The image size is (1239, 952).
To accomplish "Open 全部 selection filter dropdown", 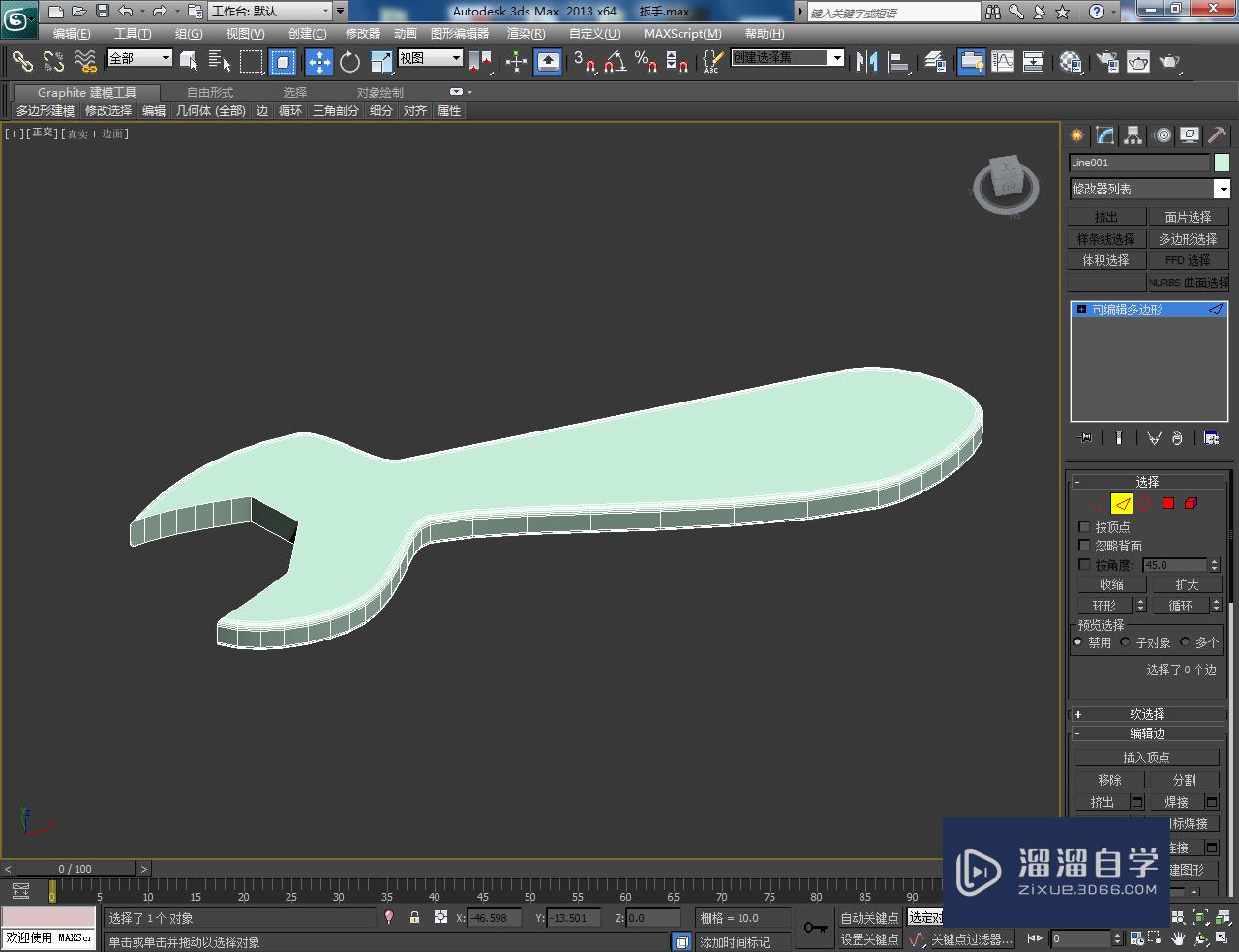I will pos(139,58).
